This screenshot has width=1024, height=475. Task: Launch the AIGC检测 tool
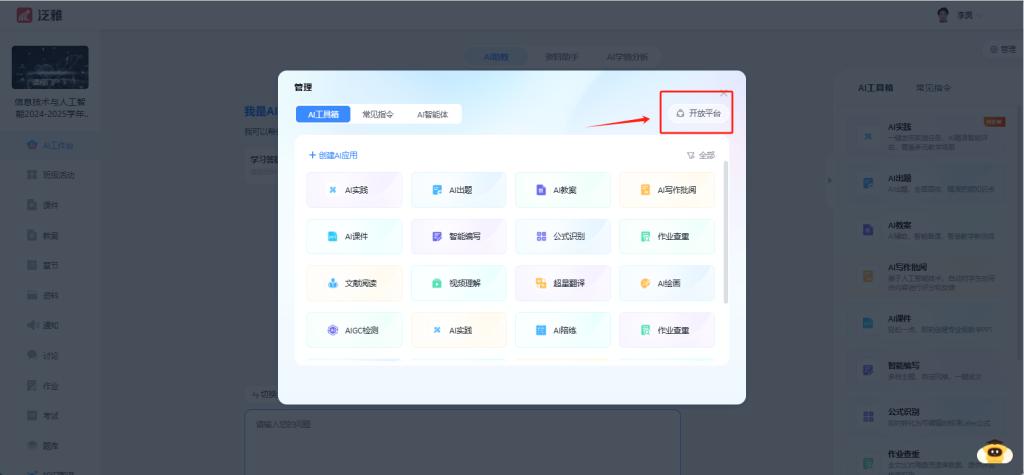[x=354, y=330]
